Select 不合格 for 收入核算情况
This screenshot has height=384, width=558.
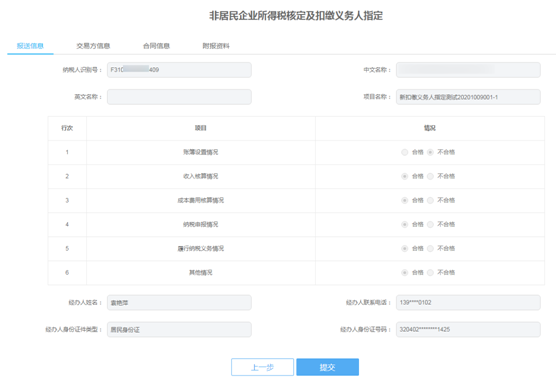coord(430,177)
